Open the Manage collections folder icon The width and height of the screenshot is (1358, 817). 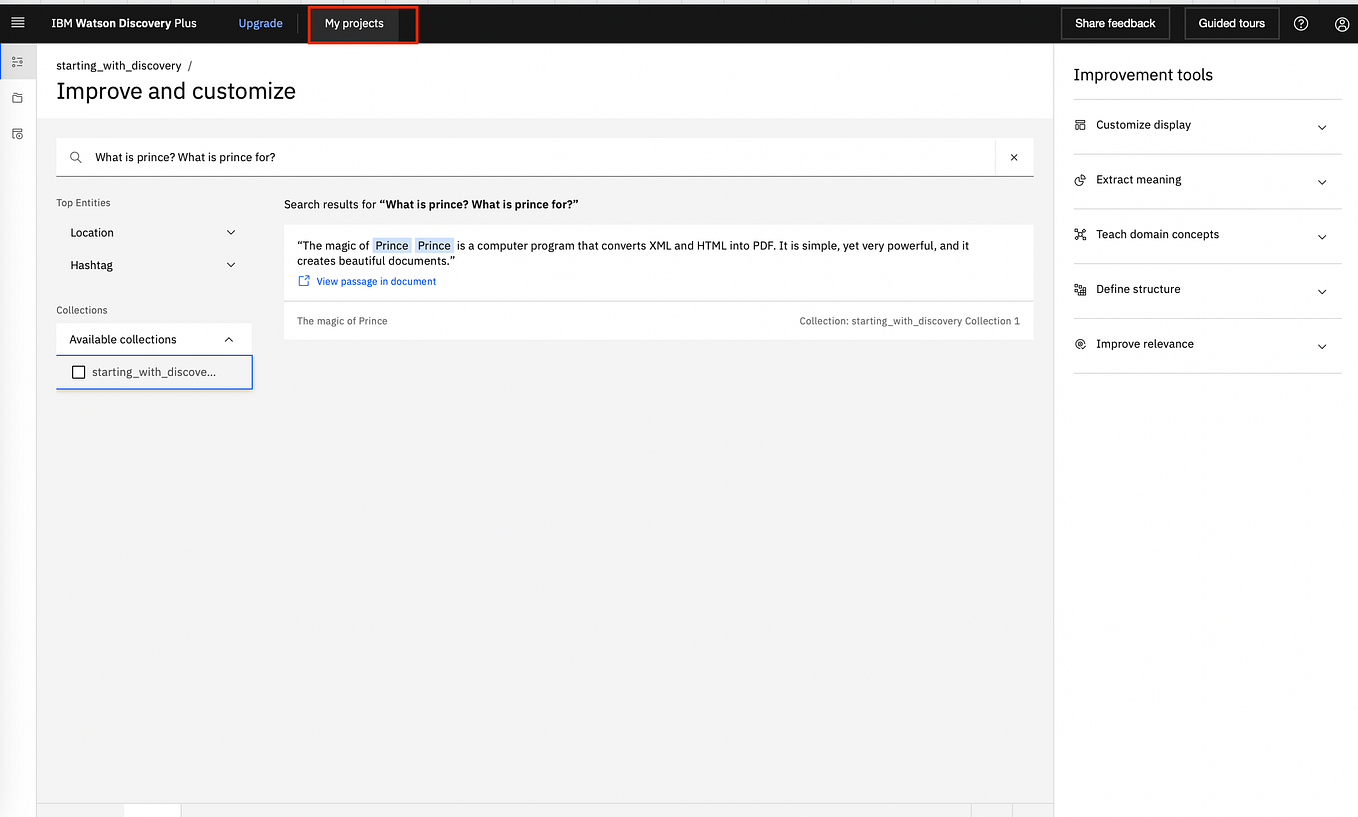pyautogui.click(x=18, y=98)
